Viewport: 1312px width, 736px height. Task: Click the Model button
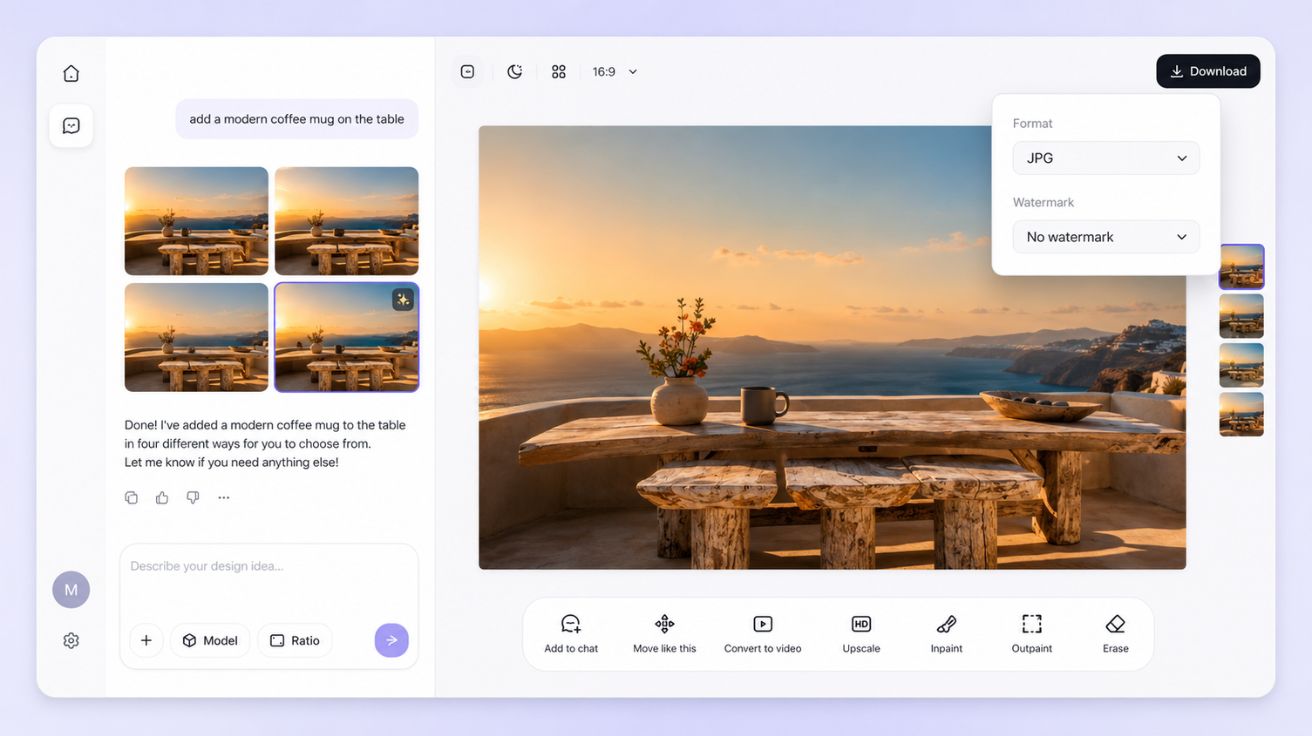pyautogui.click(x=210, y=640)
